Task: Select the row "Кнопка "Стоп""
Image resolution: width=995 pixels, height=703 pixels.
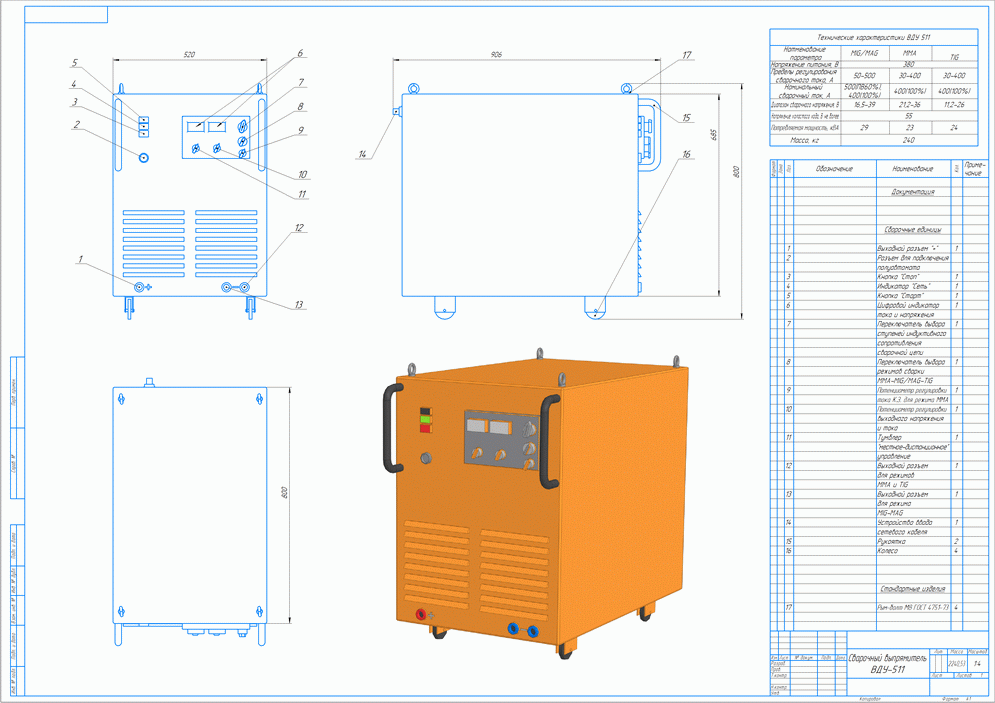Action: [x=879, y=277]
